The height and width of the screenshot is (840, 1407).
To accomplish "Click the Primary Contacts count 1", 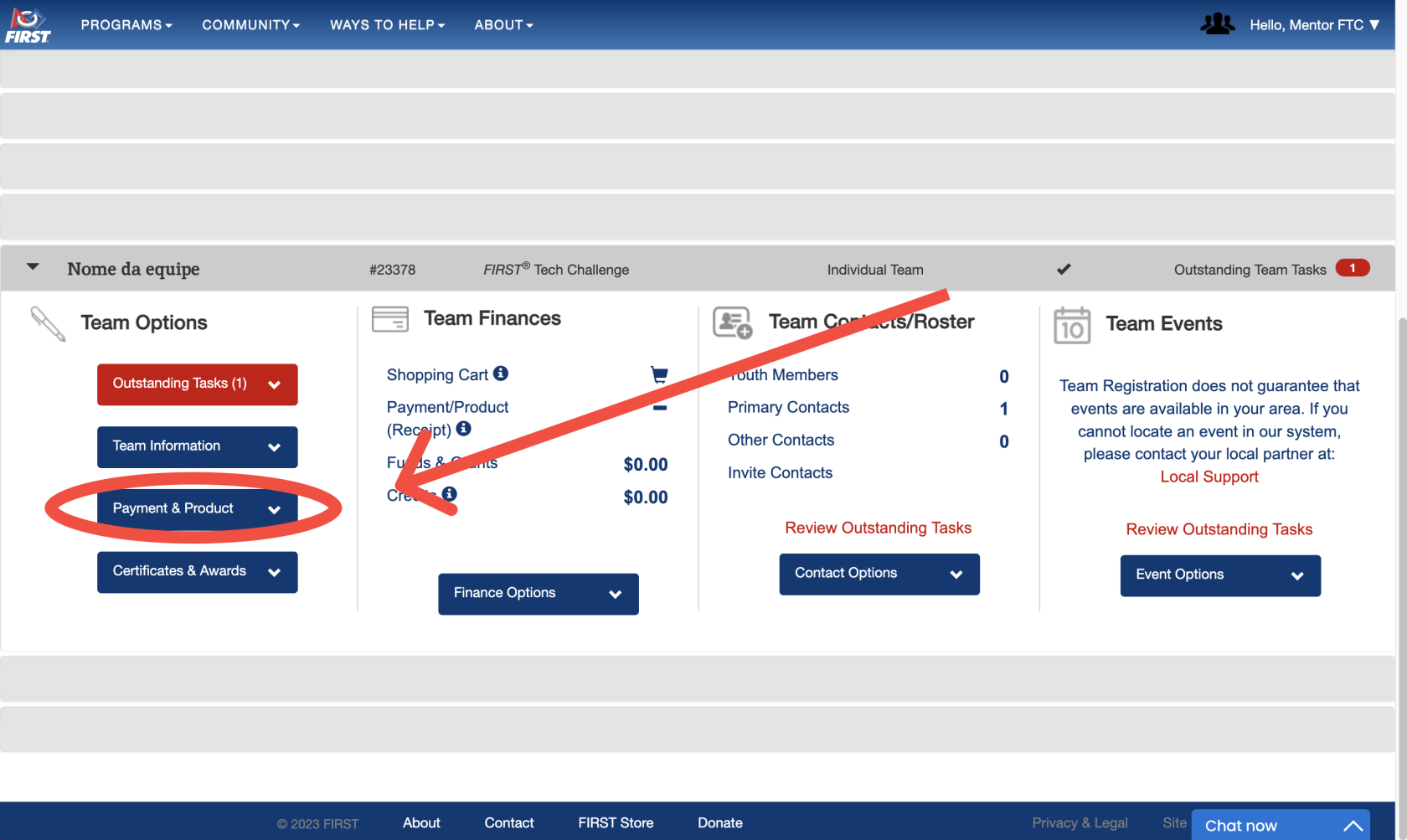I will click(x=1003, y=409).
